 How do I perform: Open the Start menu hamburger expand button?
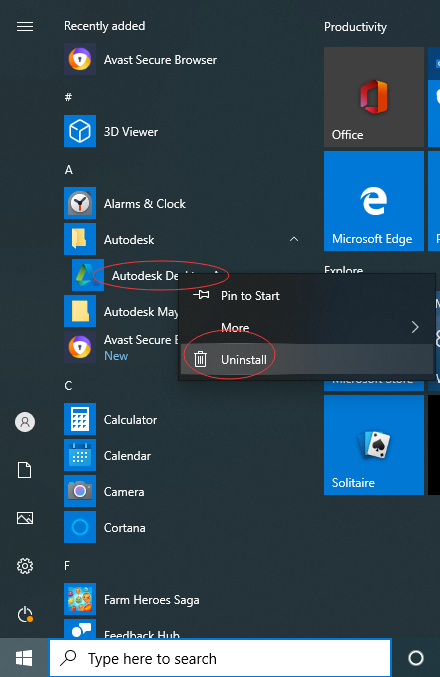[x=25, y=27]
